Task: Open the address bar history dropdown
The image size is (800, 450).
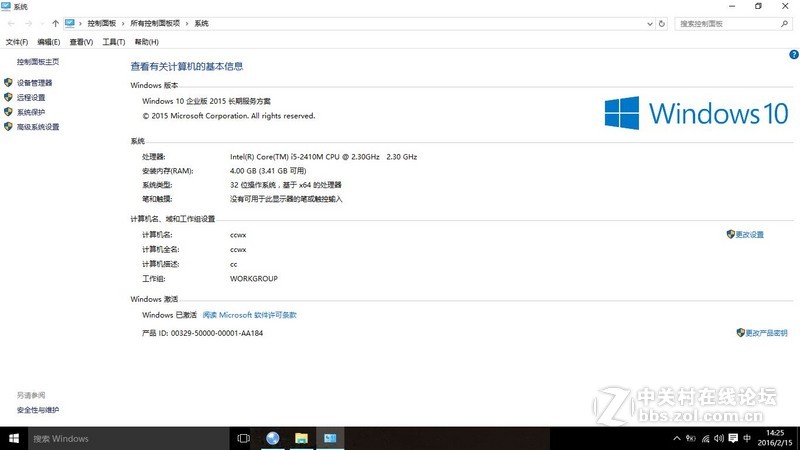Action: tap(649, 23)
